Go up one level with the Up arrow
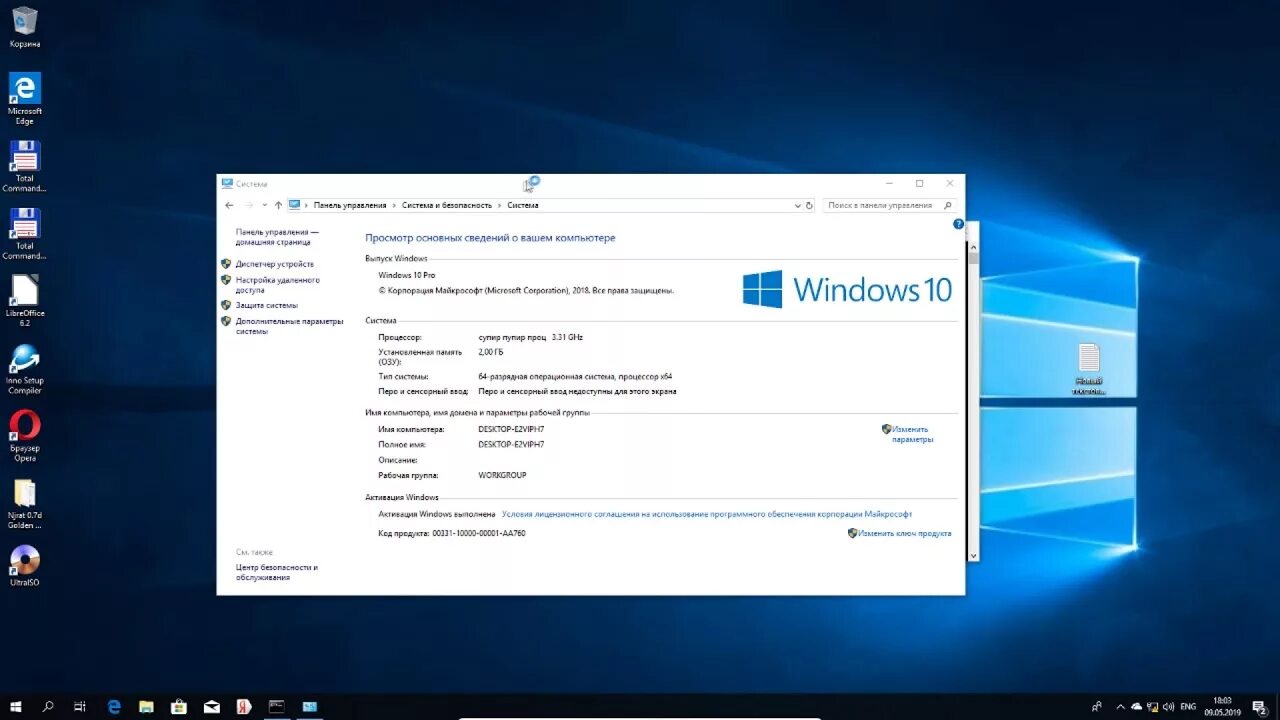The image size is (1280, 720). [278, 205]
